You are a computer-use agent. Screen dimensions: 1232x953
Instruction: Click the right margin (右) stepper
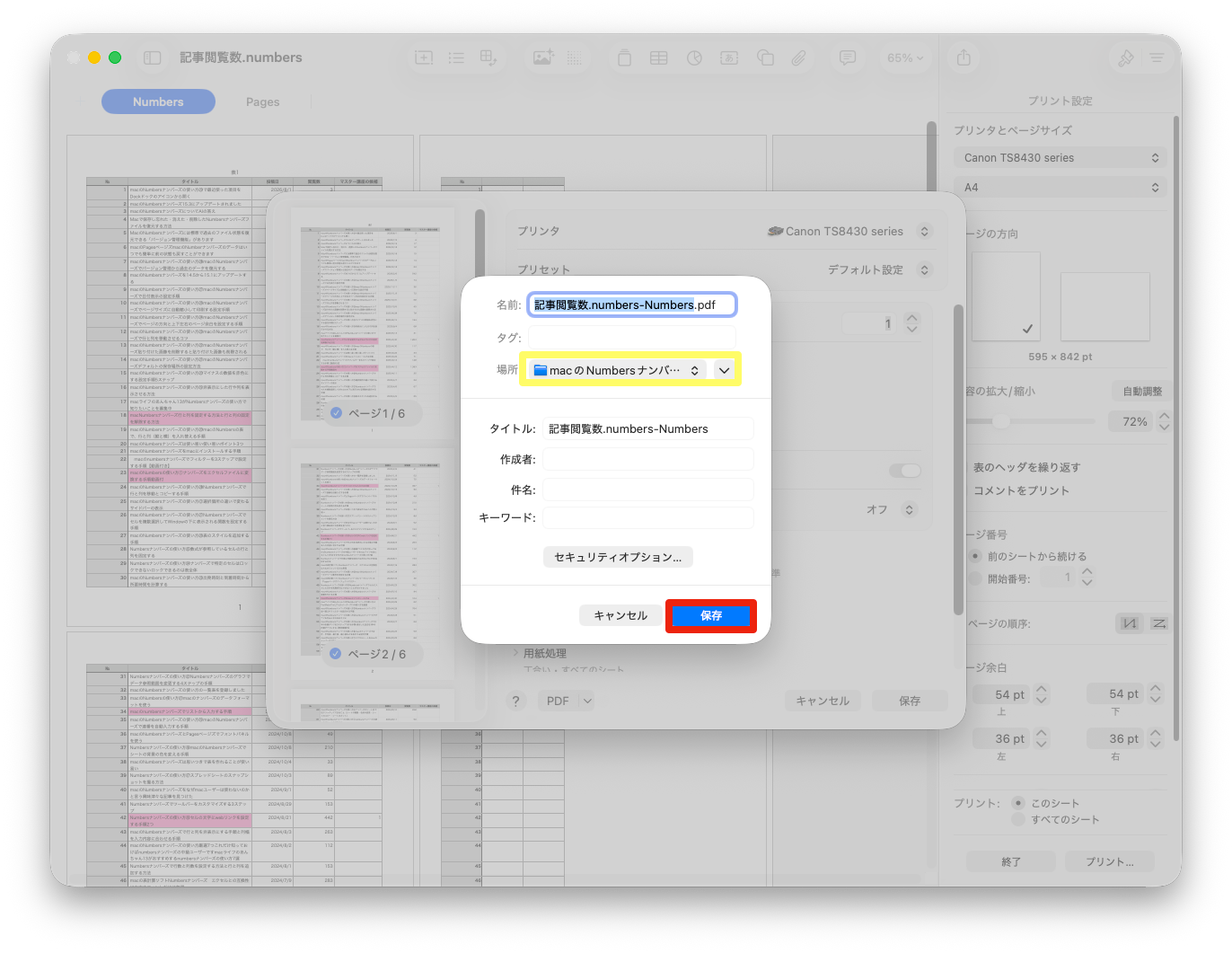pos(1156,738)
